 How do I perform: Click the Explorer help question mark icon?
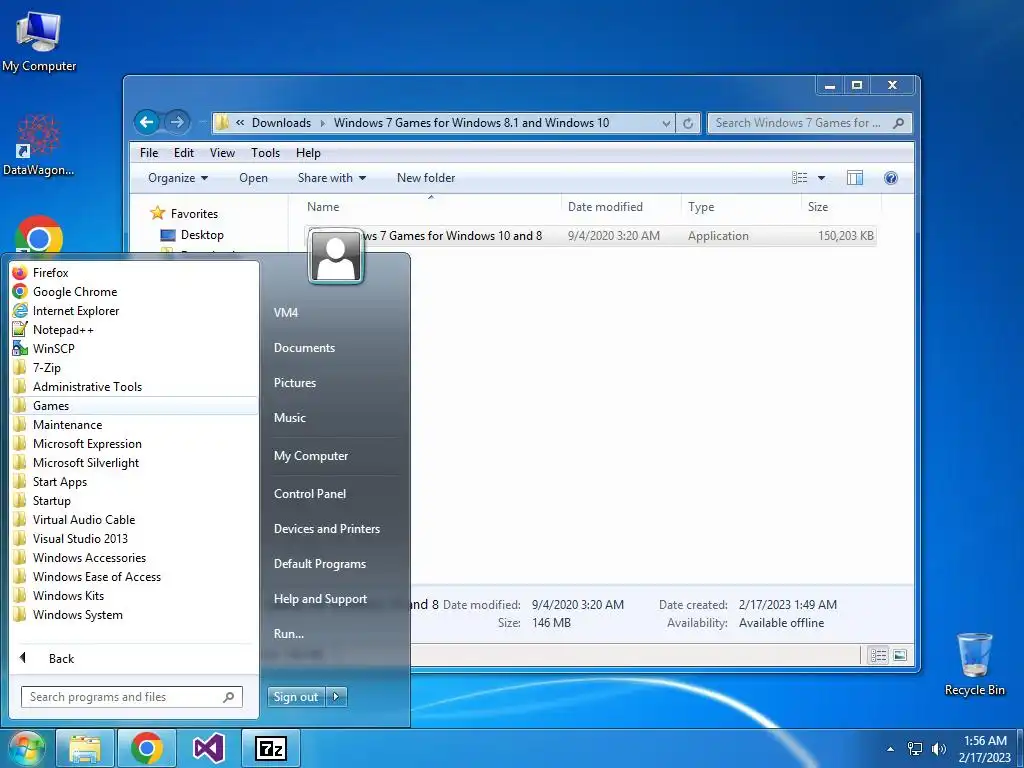[x=891, y=178]
